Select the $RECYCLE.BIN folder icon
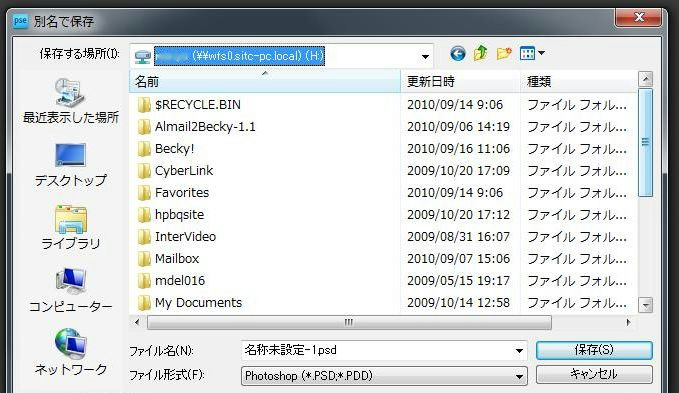Viewport: 679px width, 393px height. (144, 105)
